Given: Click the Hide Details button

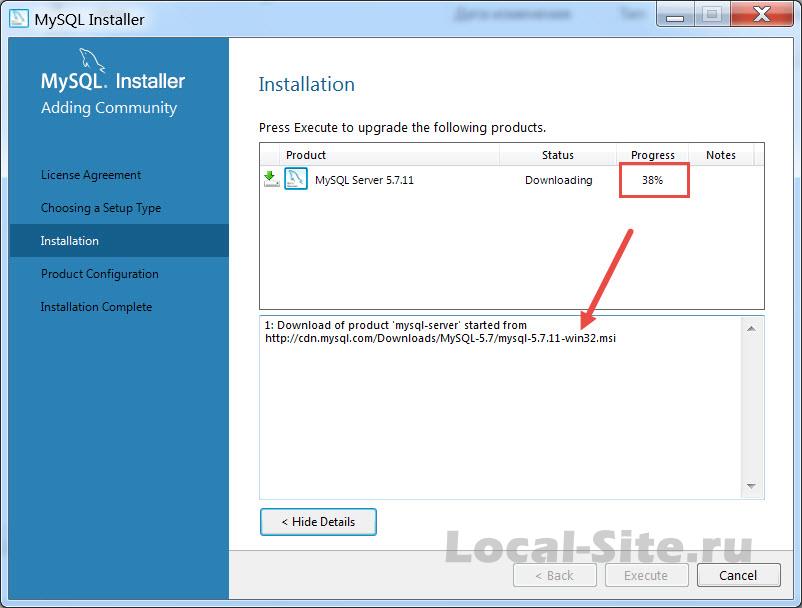Looking at the screenshot, I should 318,522.
